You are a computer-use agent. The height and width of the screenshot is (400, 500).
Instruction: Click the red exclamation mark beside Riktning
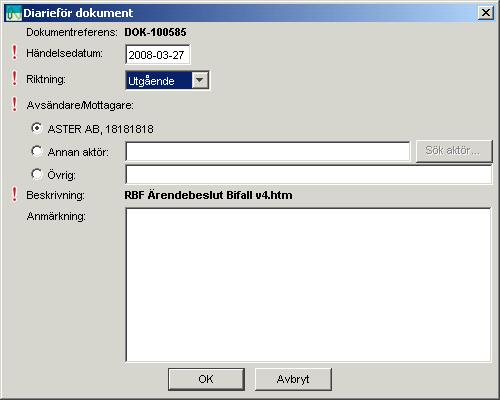tap(14, 78)
